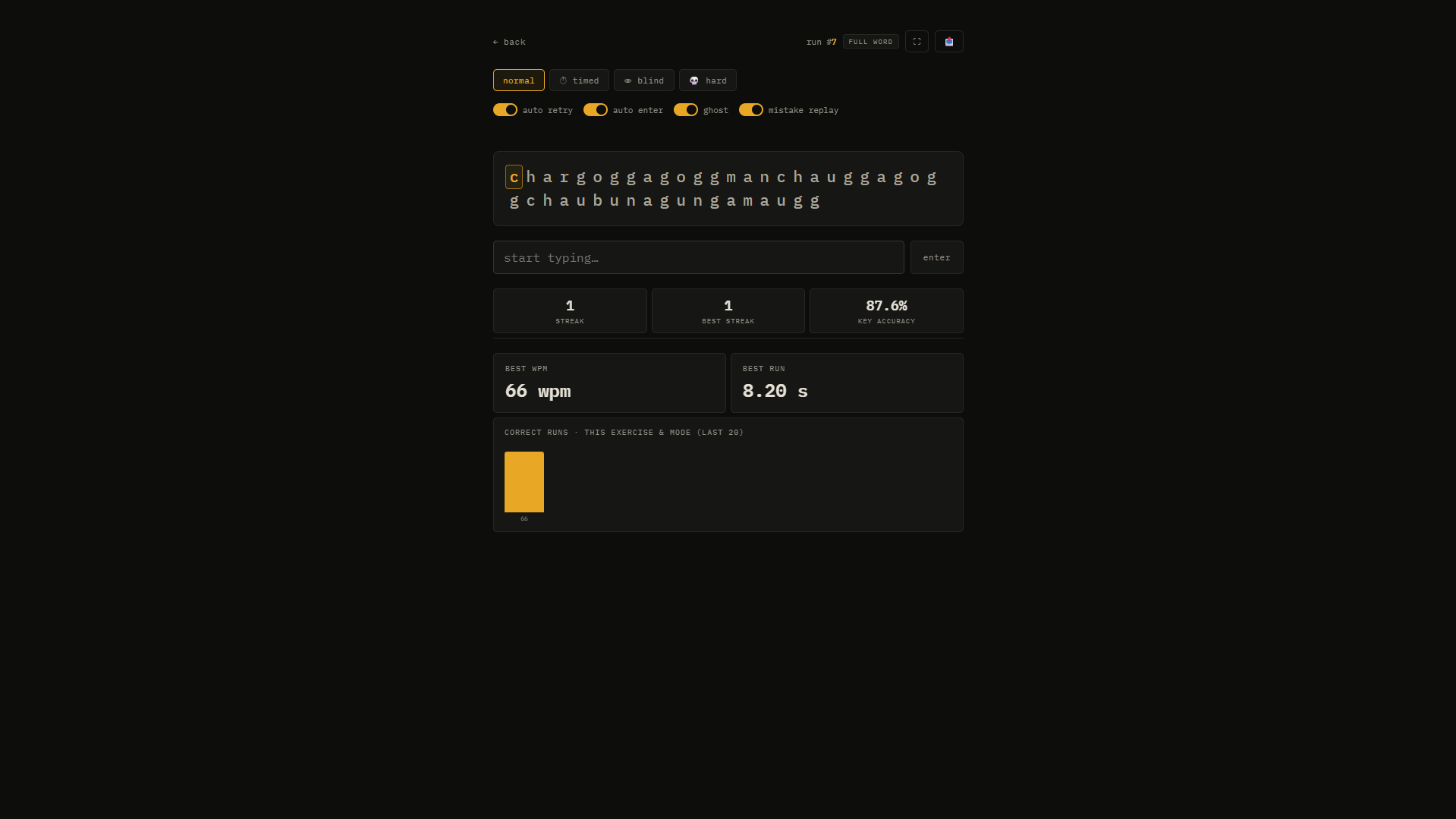This screenshot has height=819, width=1456.
Task: Click the FULL WORD badge
Action: coord(870,42)
